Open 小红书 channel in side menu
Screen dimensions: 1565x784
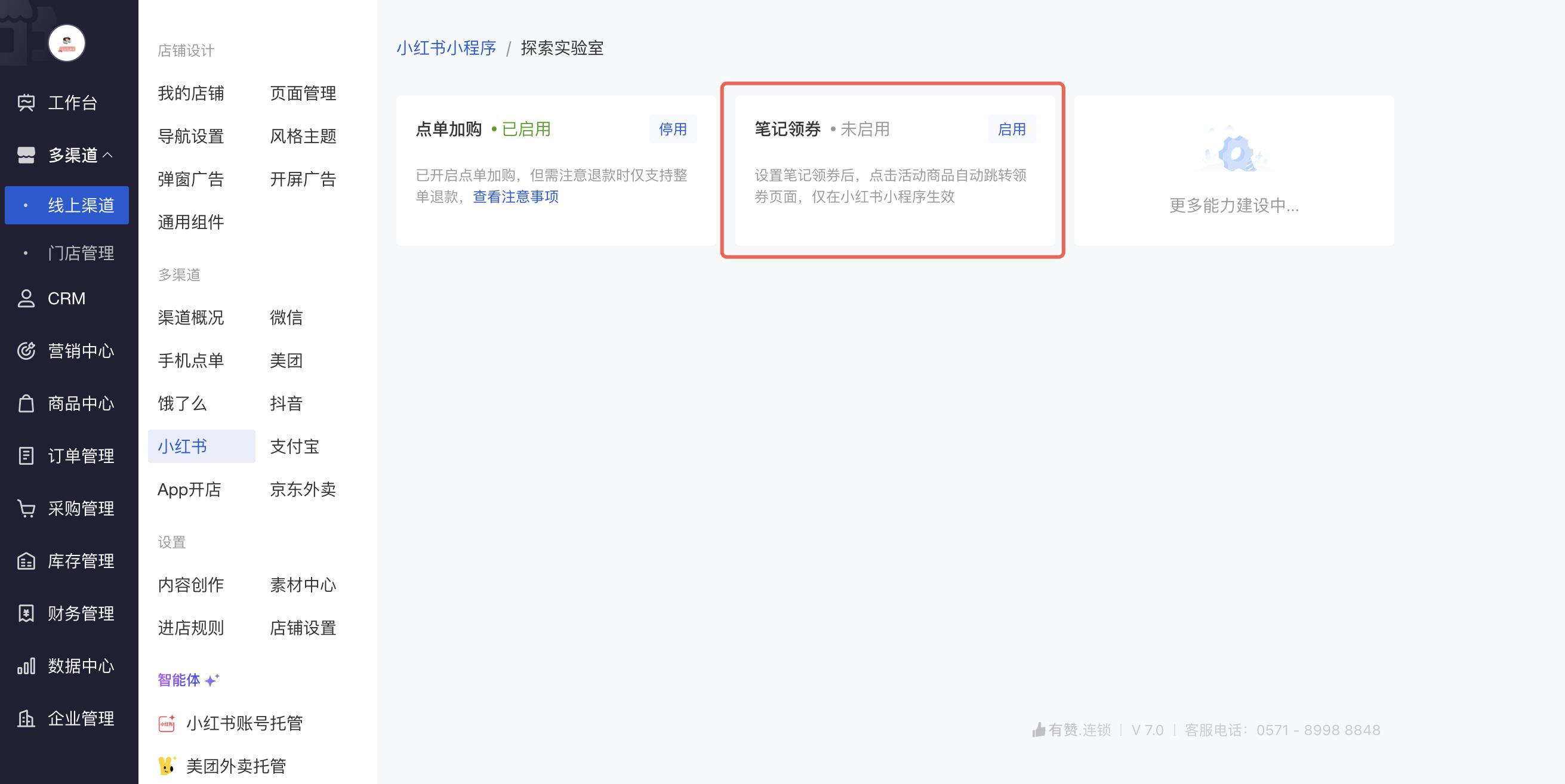tap(182, 446)
